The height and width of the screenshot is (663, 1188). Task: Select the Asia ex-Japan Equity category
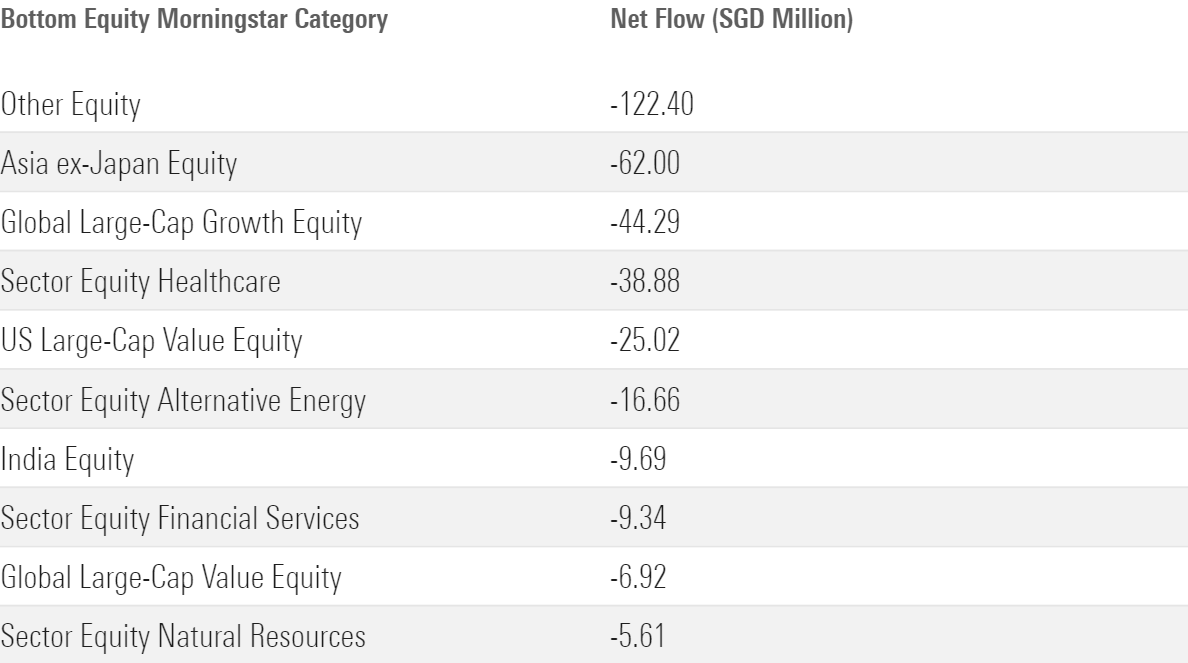pos(119,162)
